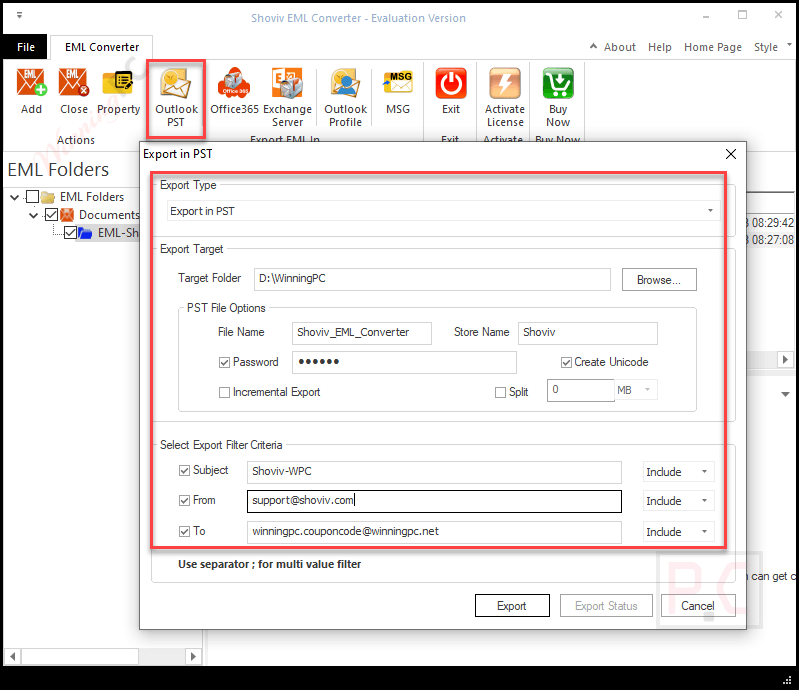Viewport: 800px width, 691px height.
Task: Open To Include dropdown
Action: [x=704, y=532]
